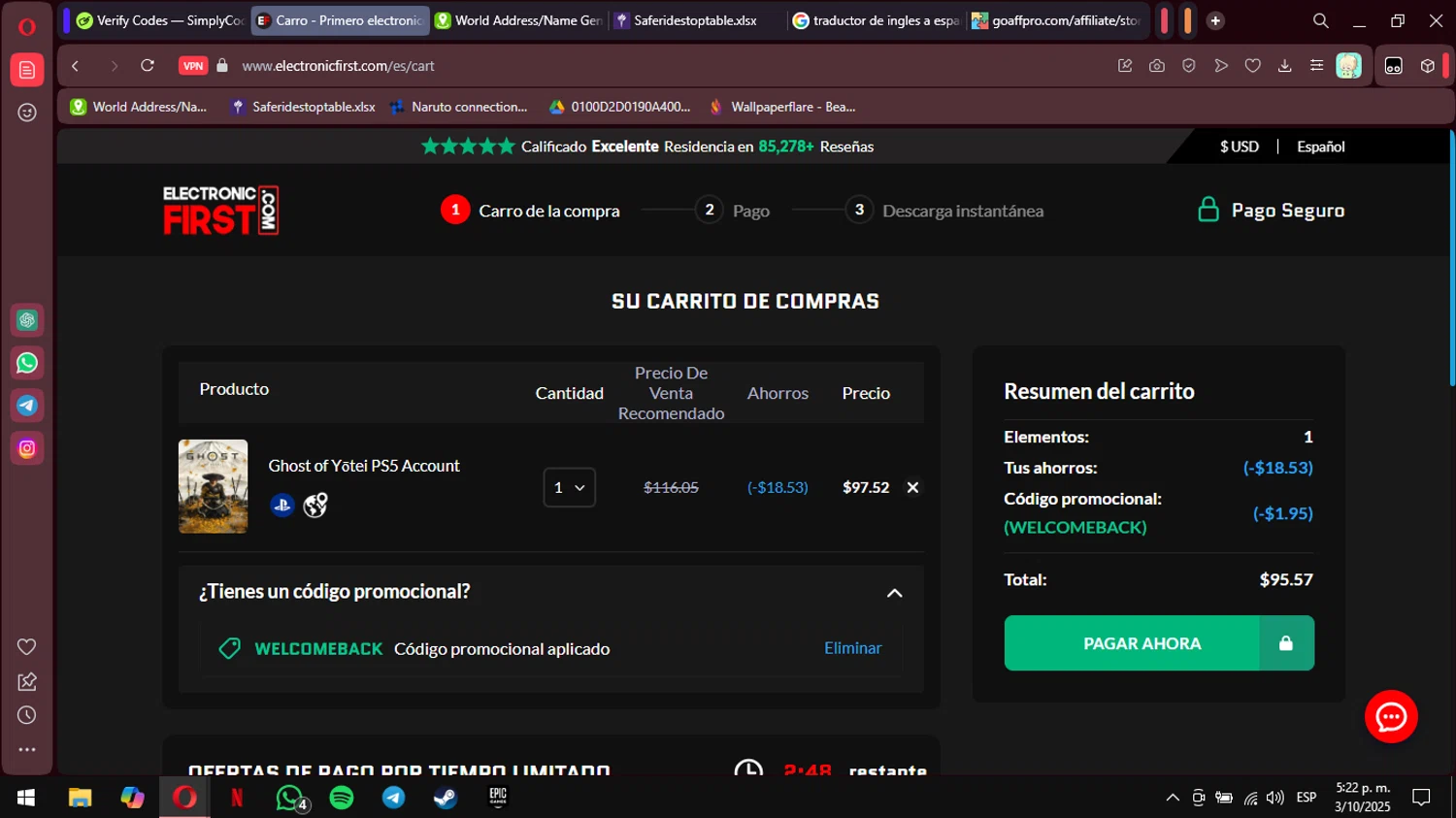The width and height of the screenshot is (1456, 818).
Task: Open the live chat bubble button
Action: tap(1391, 716)
